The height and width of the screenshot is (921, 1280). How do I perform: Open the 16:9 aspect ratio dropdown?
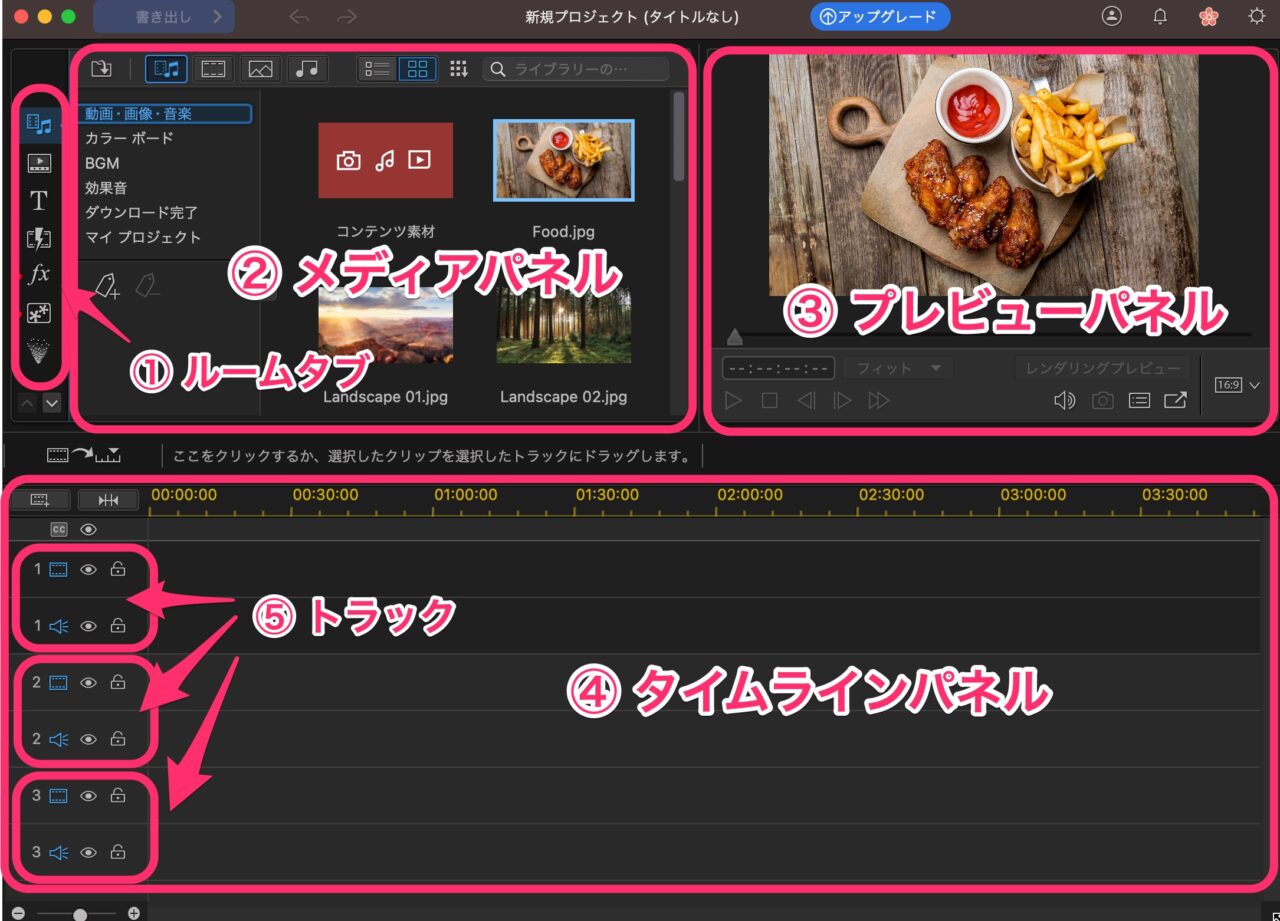1236,385
